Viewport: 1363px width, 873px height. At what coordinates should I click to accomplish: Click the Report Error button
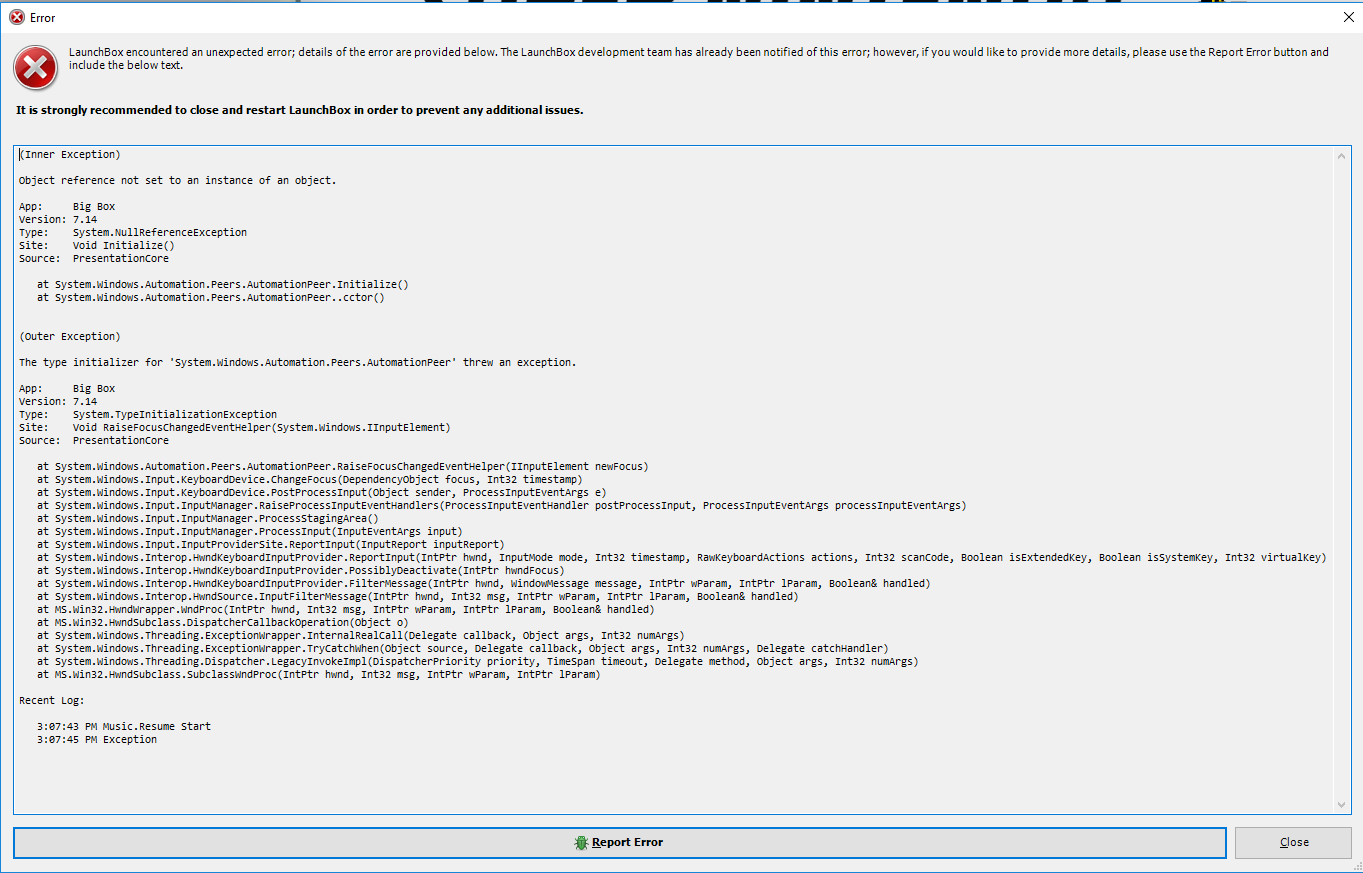coord(619,842)
